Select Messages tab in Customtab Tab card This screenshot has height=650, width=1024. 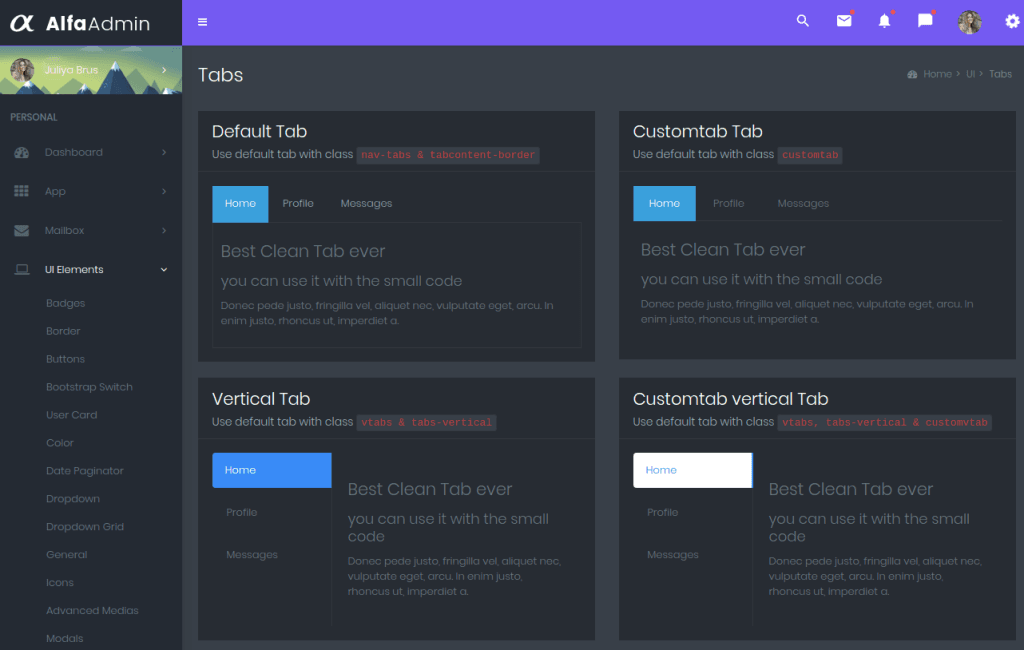pyautogui.click(x=803, y=203)
